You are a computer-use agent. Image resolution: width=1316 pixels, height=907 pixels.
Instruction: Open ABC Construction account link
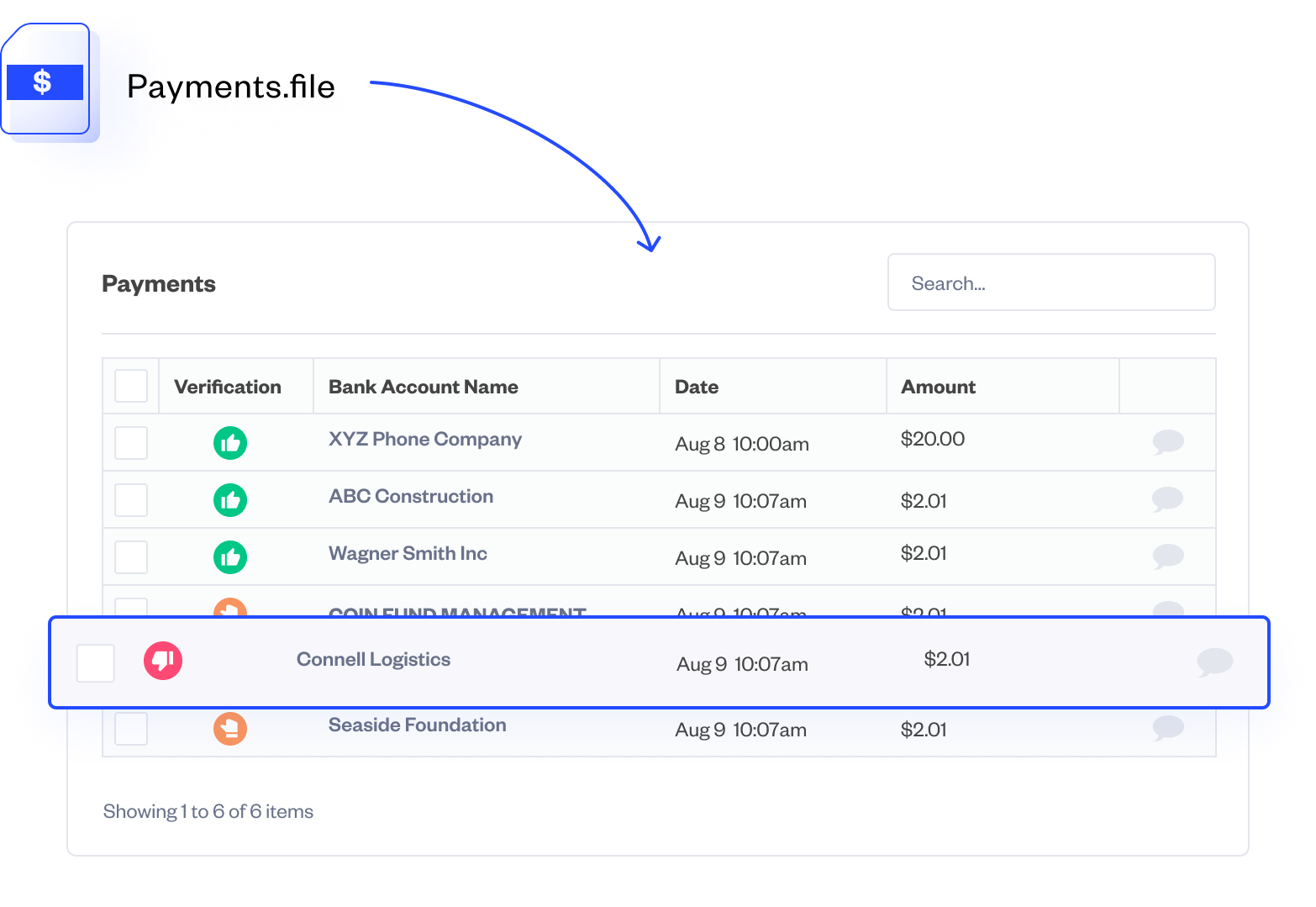(x=411, y=496)
